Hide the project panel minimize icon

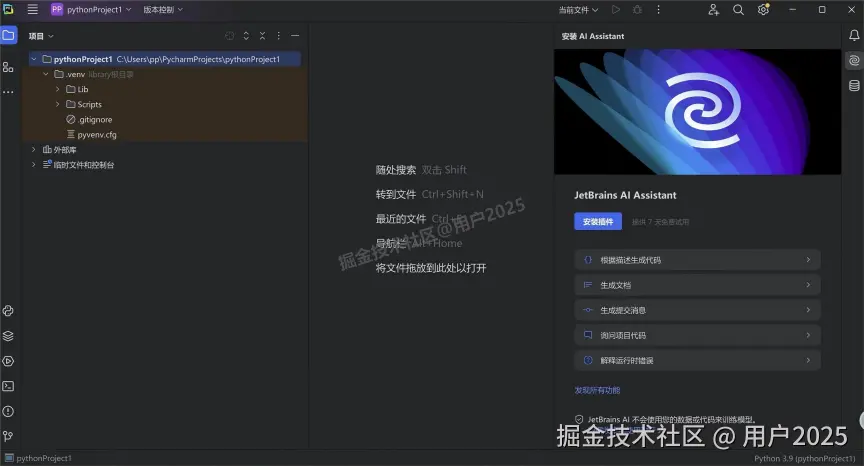pos(295,36)
